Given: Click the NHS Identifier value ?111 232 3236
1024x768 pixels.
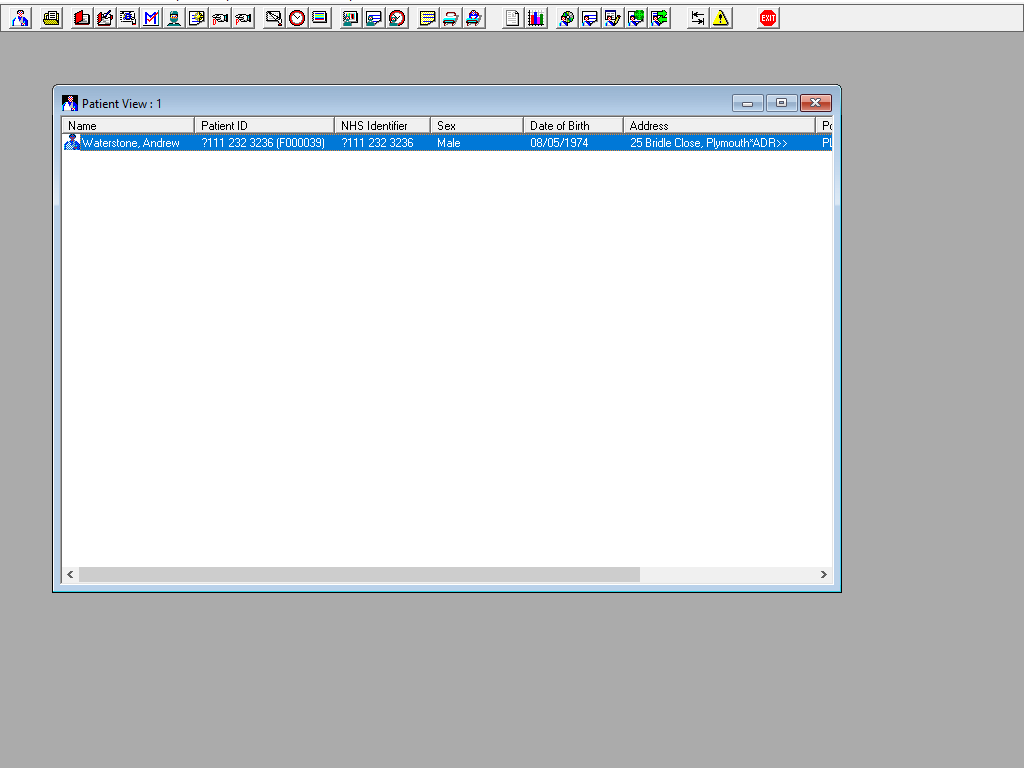Looking at the screenshot, I should [377, 143].
